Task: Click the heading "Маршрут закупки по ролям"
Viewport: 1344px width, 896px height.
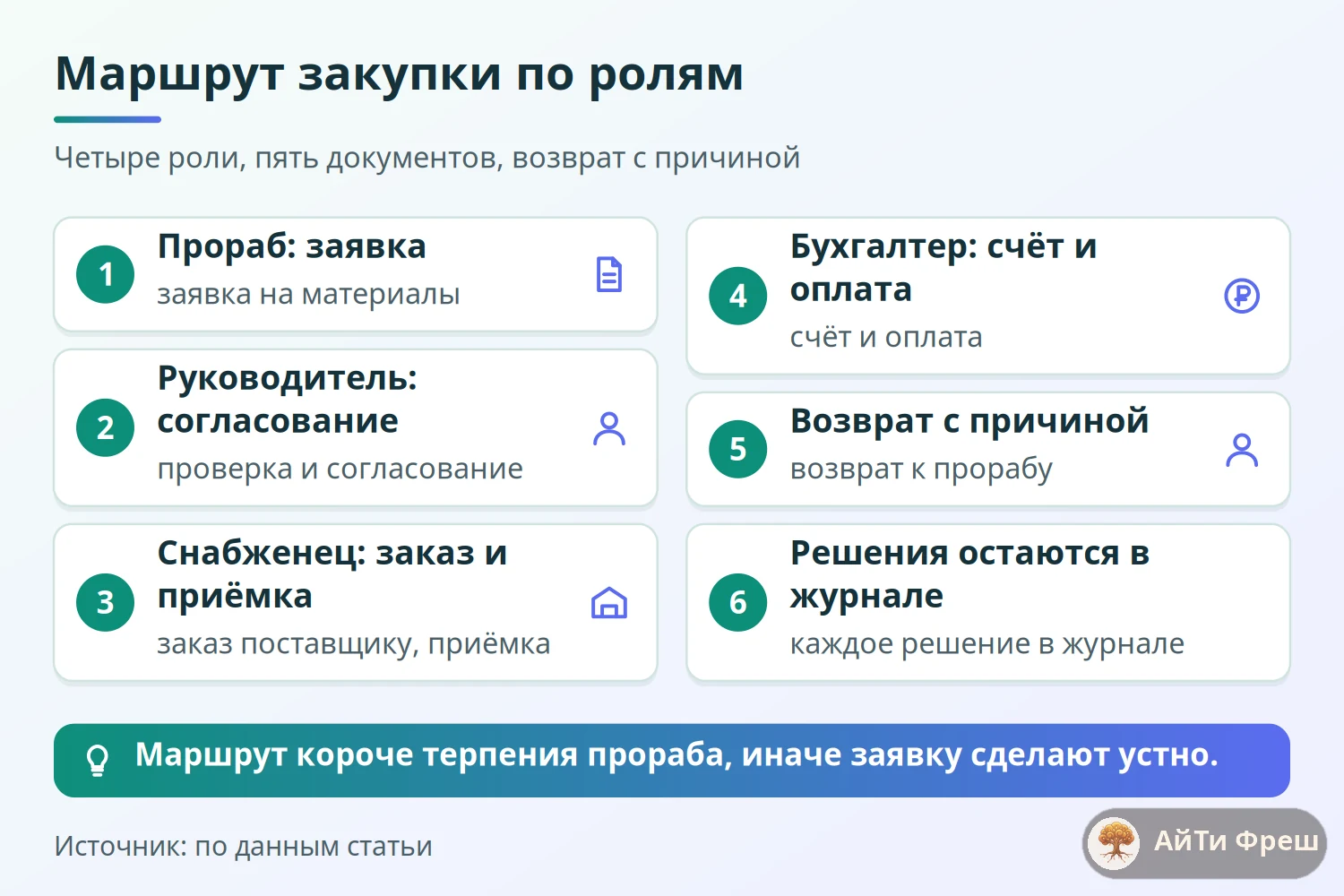Action: click(x=400, y=73)
